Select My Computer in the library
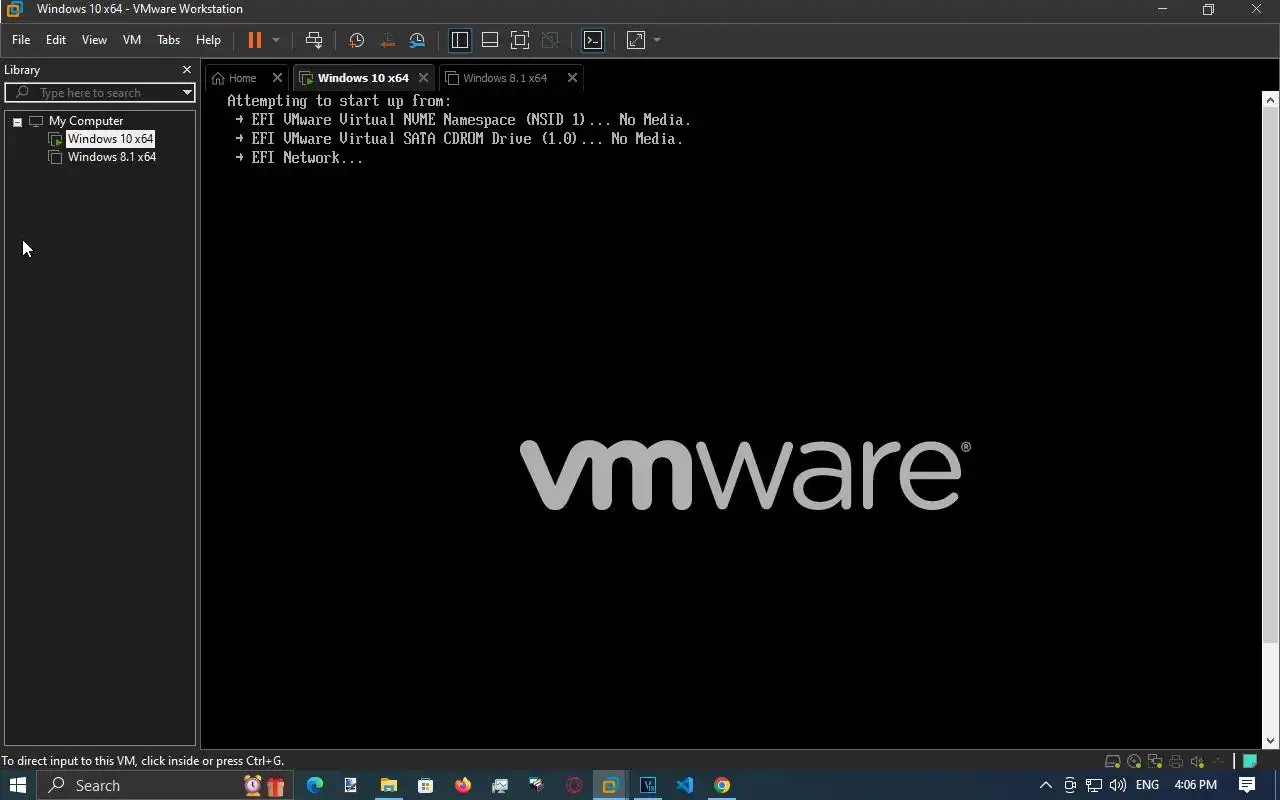The width and height of the screenshot is (1280, 800). pyautogui.click(x=86, y=121)
